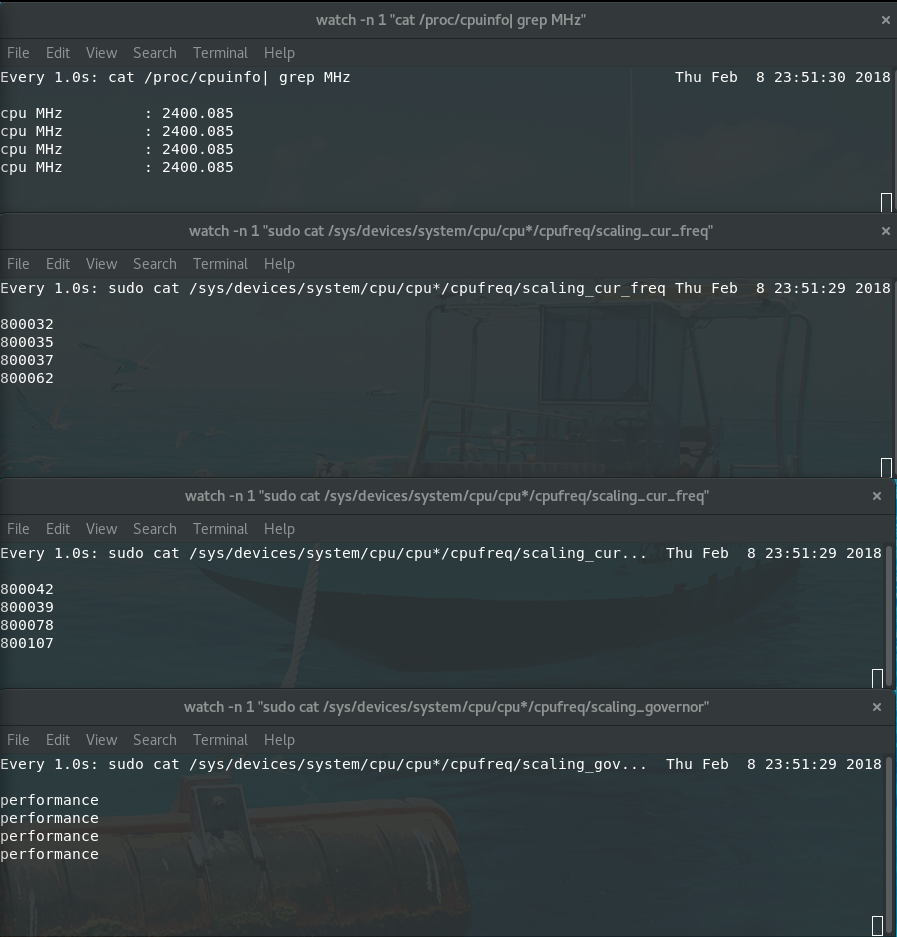Open the Edit menu in the first scaling_cur_freq window
Viewport: 897px width, 937px height.
57,263
